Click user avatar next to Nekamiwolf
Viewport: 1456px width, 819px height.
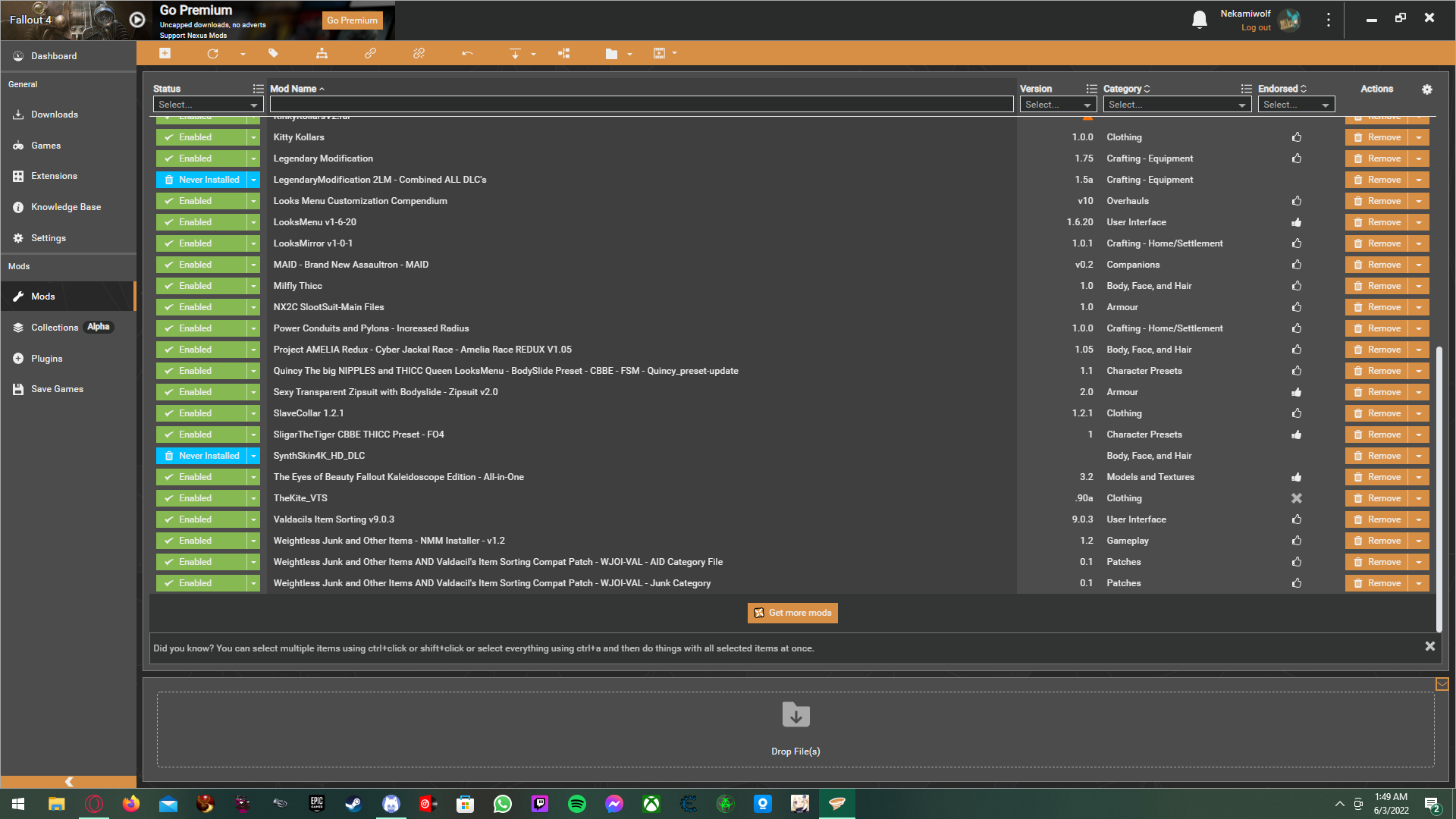[1288, 20]
